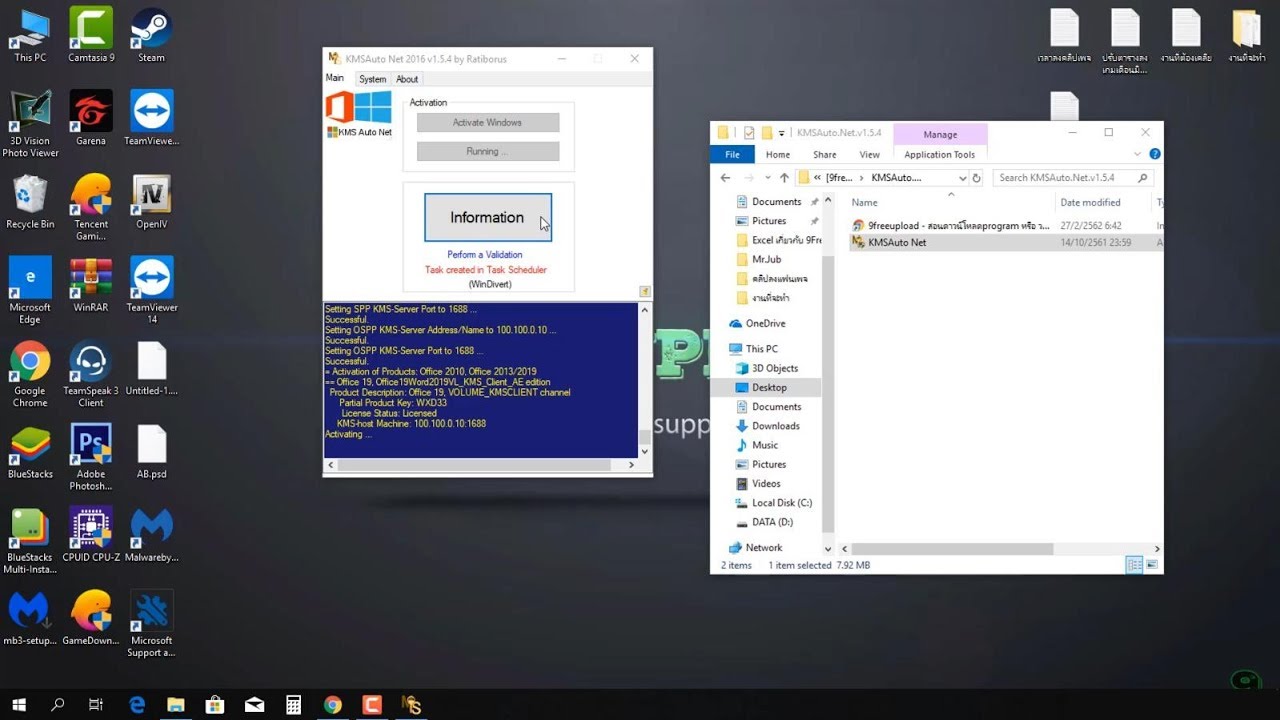
Task: Select the Garena desktop shortcut
Action: pyautogui.click(x=91, y=119)
